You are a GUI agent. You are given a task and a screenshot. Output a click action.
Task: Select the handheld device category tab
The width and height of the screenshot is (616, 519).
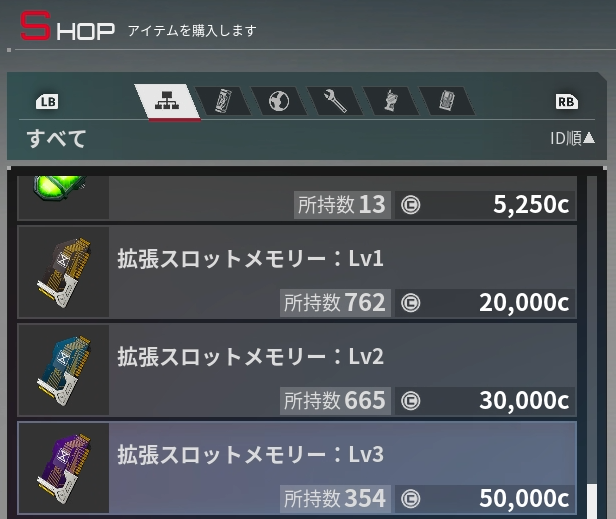pyautogui.click(x=390, y=101)
